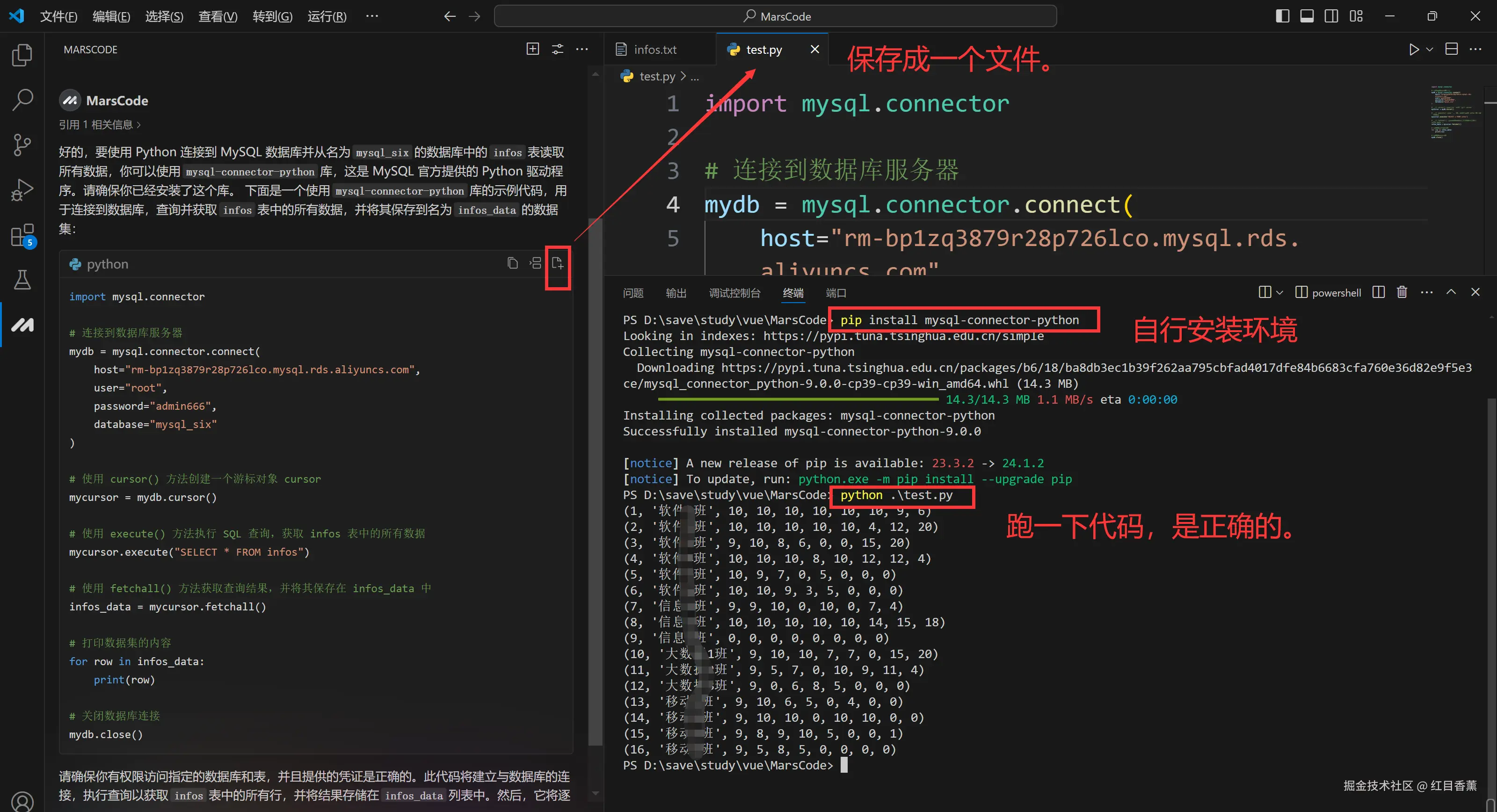Open Run and Debug view
This screenshot has width=1497, height=812.
tap(22, 189)
